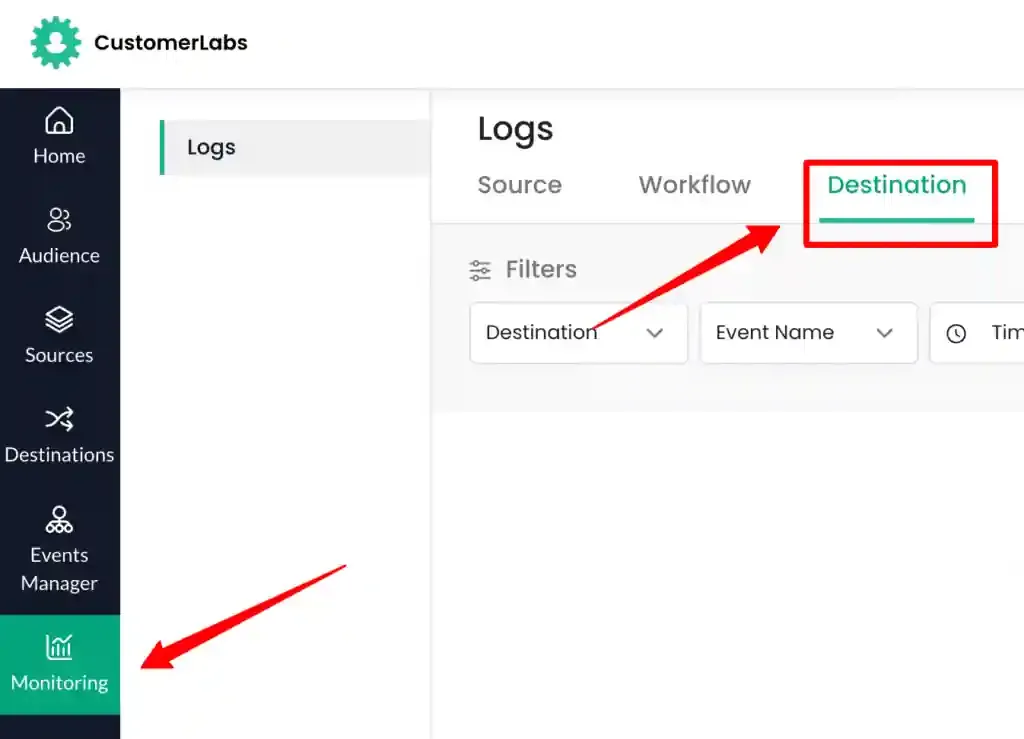Image resolution: width=1024 pixels, height=739 pixels.
Task: Select the Destination tab
Action: click(x=897, y=185)
